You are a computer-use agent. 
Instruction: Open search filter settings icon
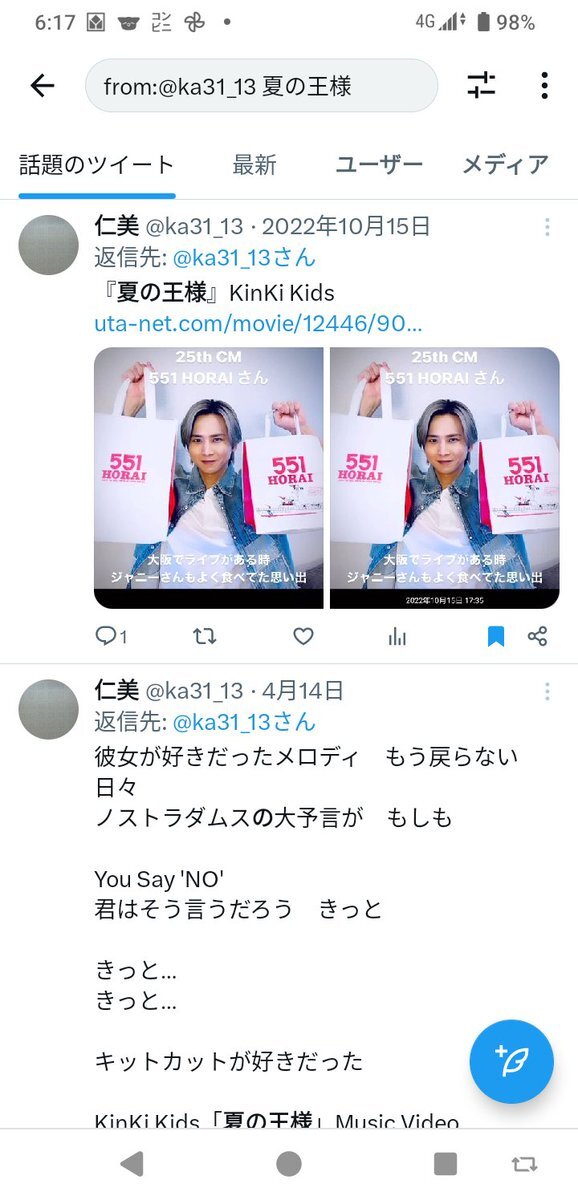[x=481, y=86]
